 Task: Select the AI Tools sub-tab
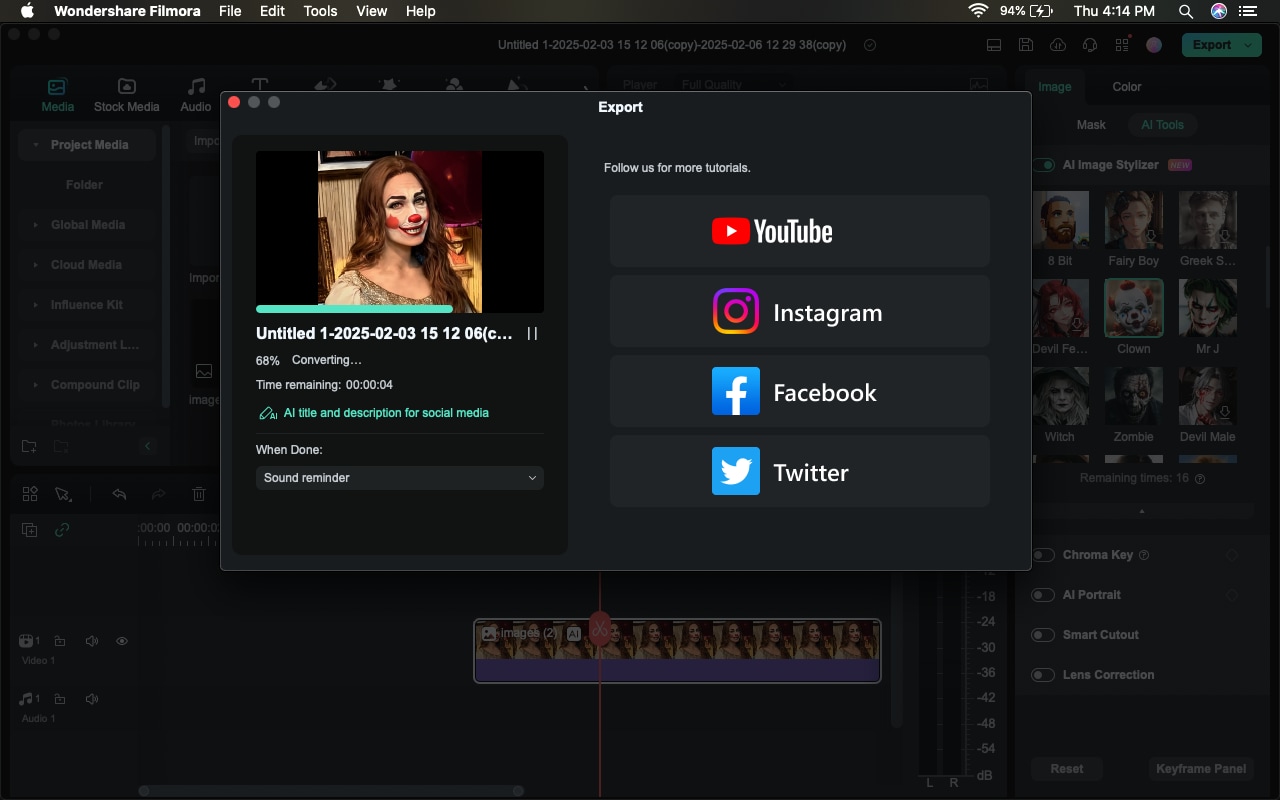[1163, 125]
